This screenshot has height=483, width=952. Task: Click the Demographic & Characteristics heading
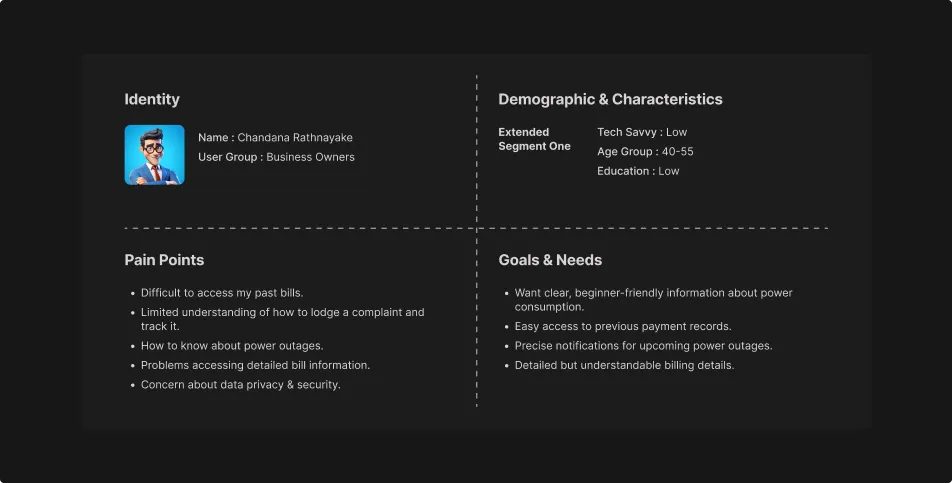(x=610, y=99)
